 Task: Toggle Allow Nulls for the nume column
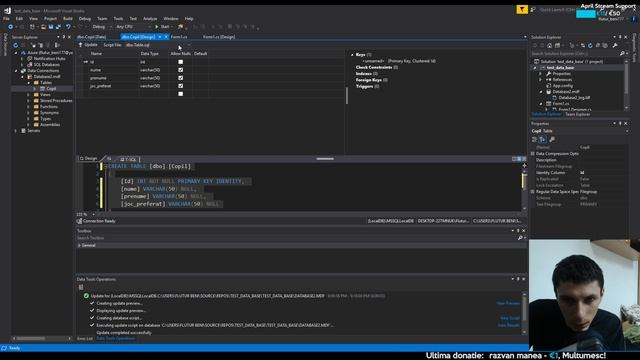click(180, 70)
